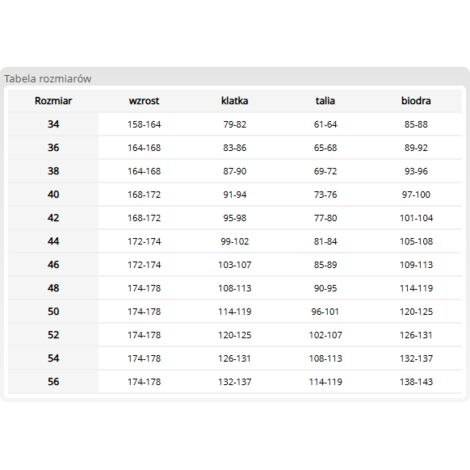Screen dimensions: 470x470
Task: Click the size 48 row label
Action: click(53, 288)
